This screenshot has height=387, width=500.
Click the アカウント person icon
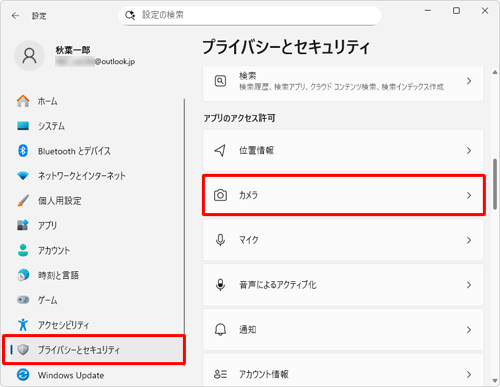(23, 250)
